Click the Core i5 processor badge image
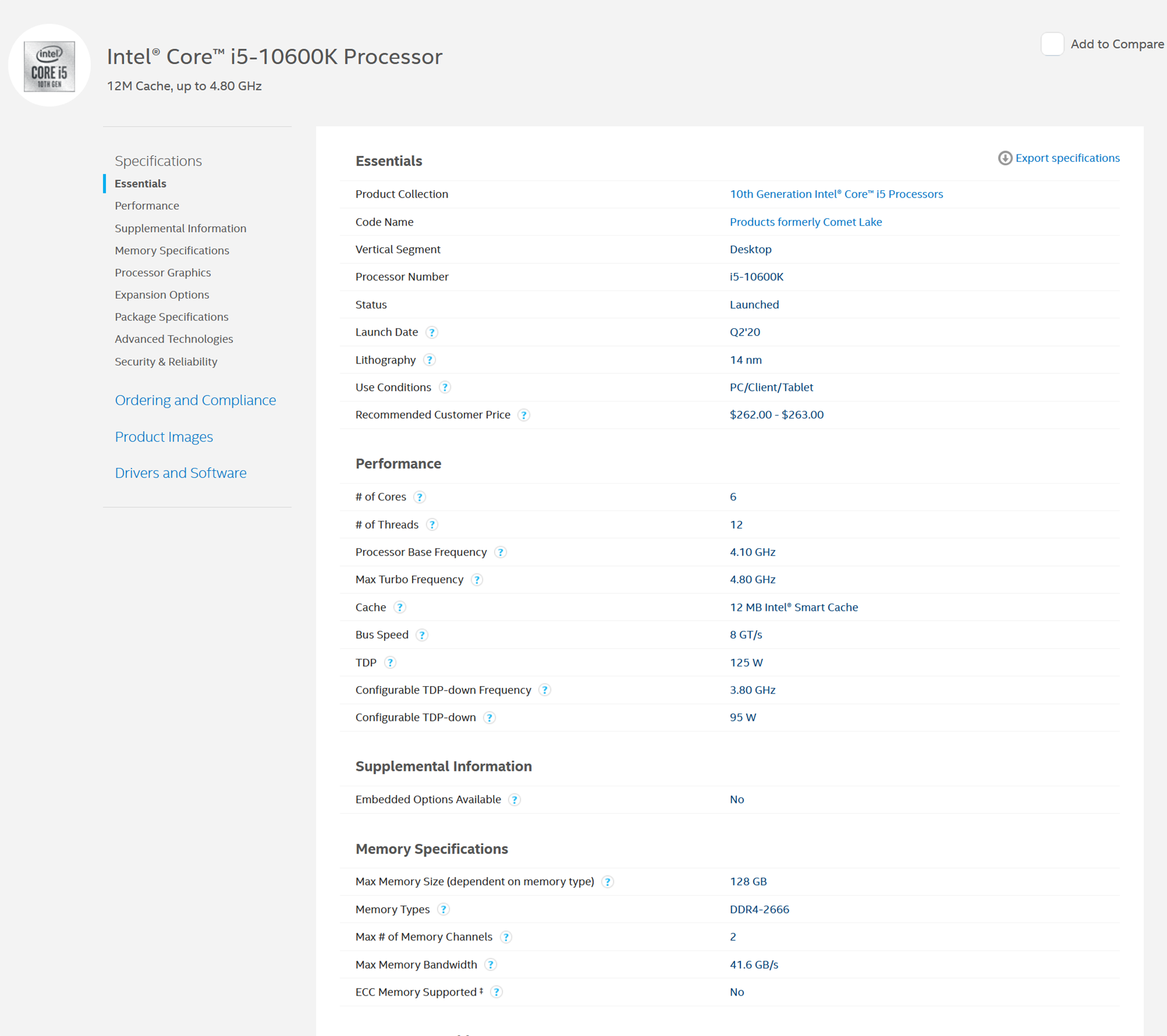The image size is (1167, 1036). tap(50, 66)
